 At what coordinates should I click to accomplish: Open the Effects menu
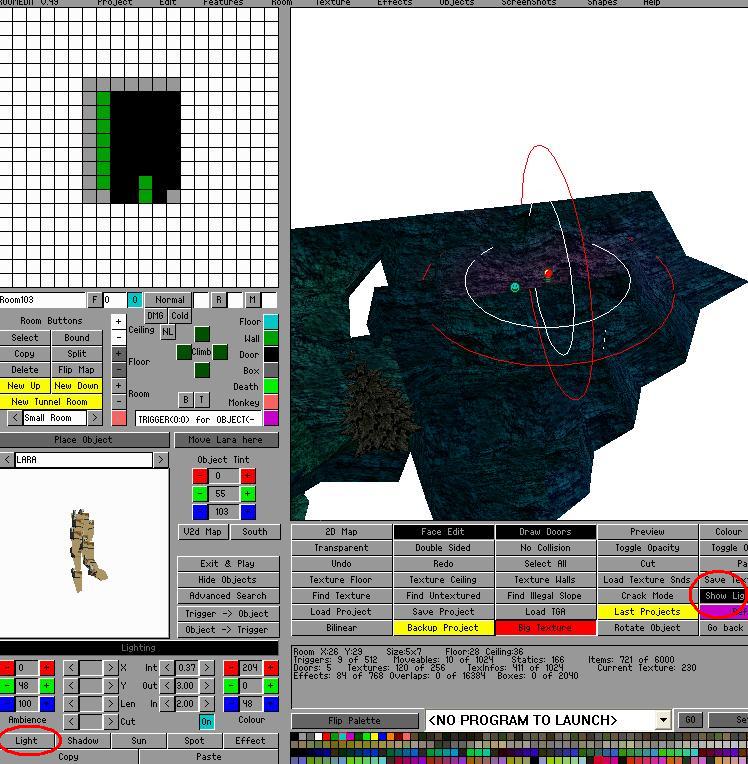[x=394, y=3]
